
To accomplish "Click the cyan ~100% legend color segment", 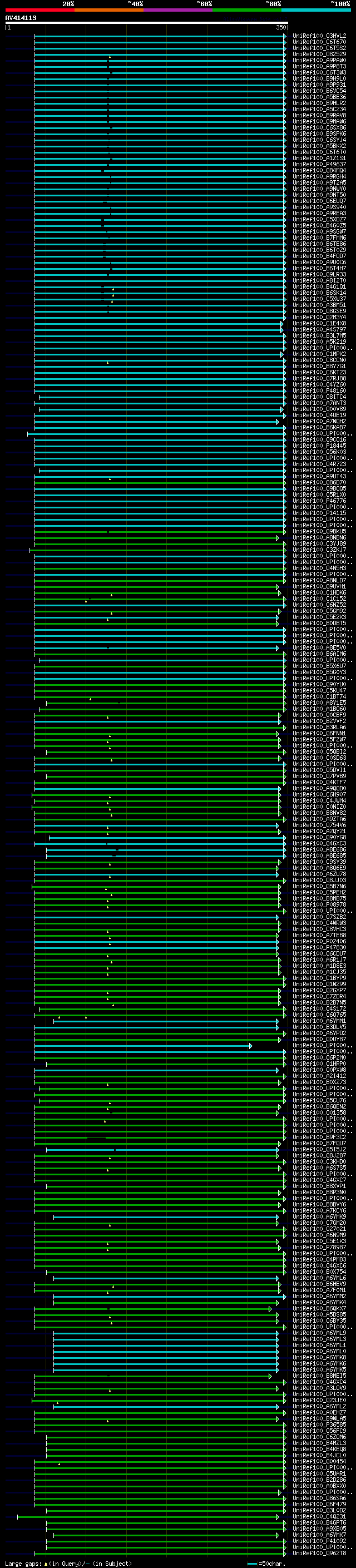I will [317, 11].
